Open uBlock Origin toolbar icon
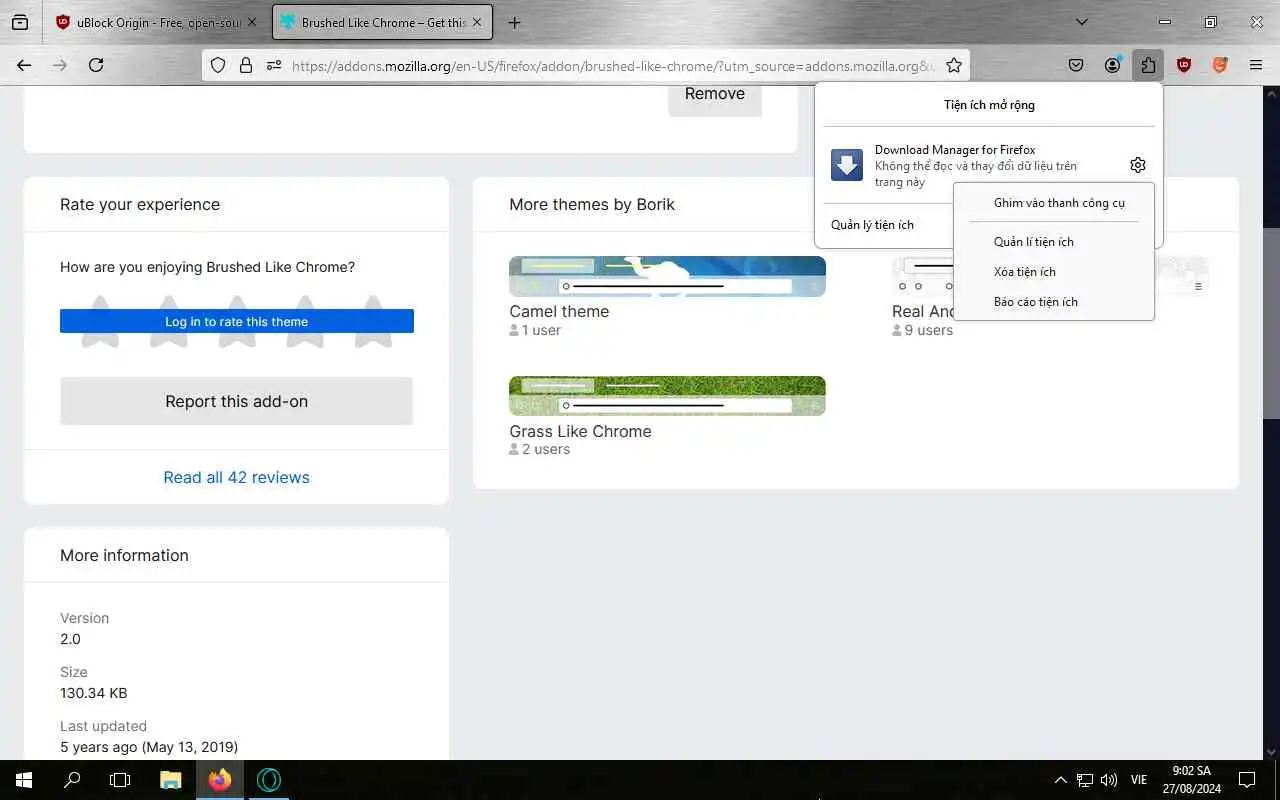1280x800 pixels. click(1184, 65)
